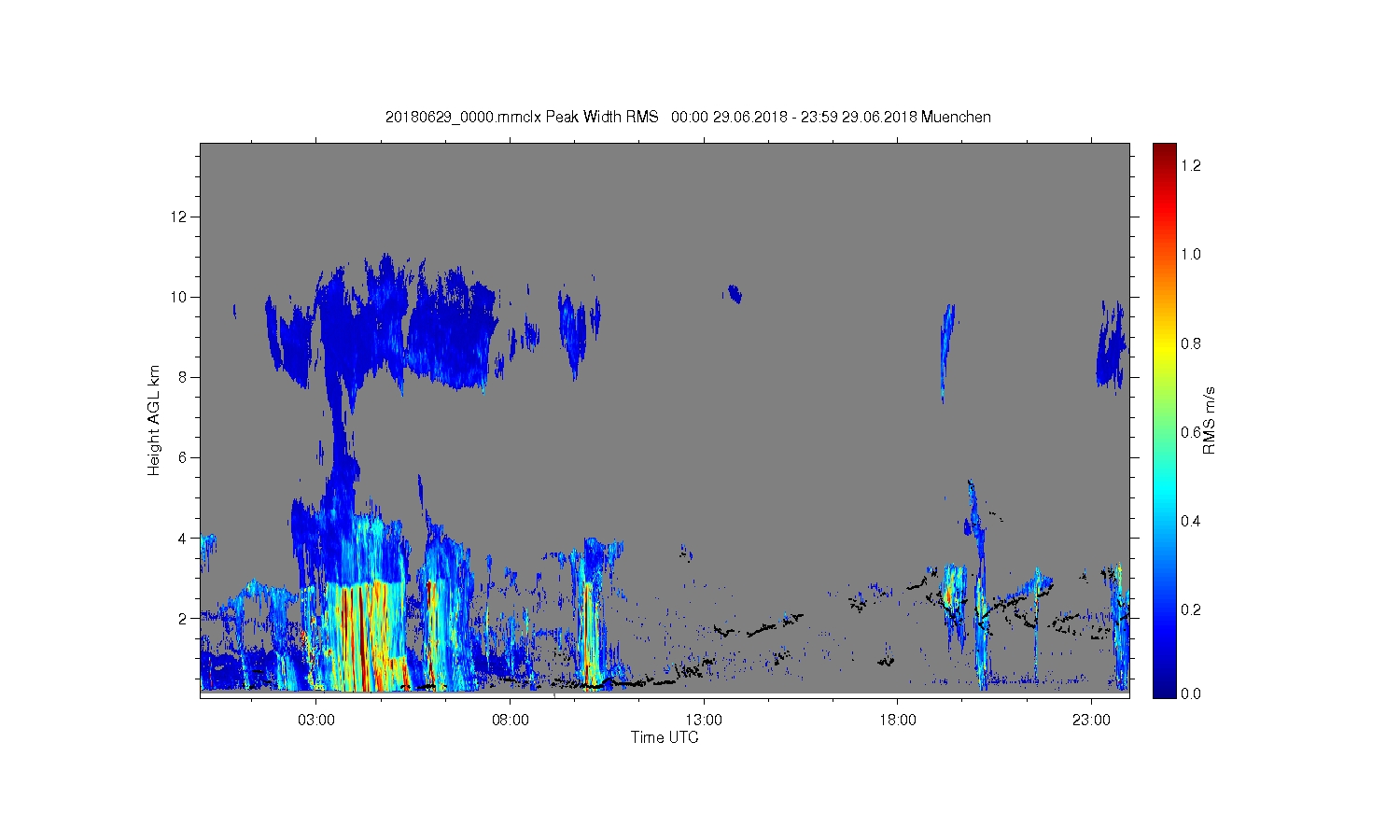
Task: Click the height label '6'
Action: point(183,457)
